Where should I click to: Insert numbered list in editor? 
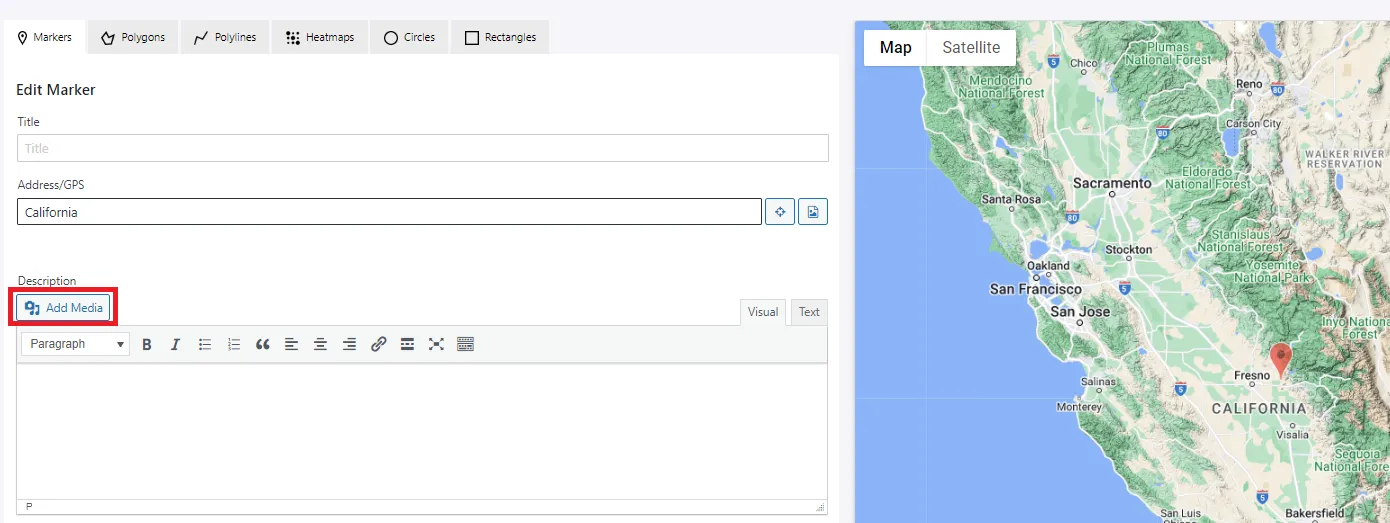click(x=234, y=344)
